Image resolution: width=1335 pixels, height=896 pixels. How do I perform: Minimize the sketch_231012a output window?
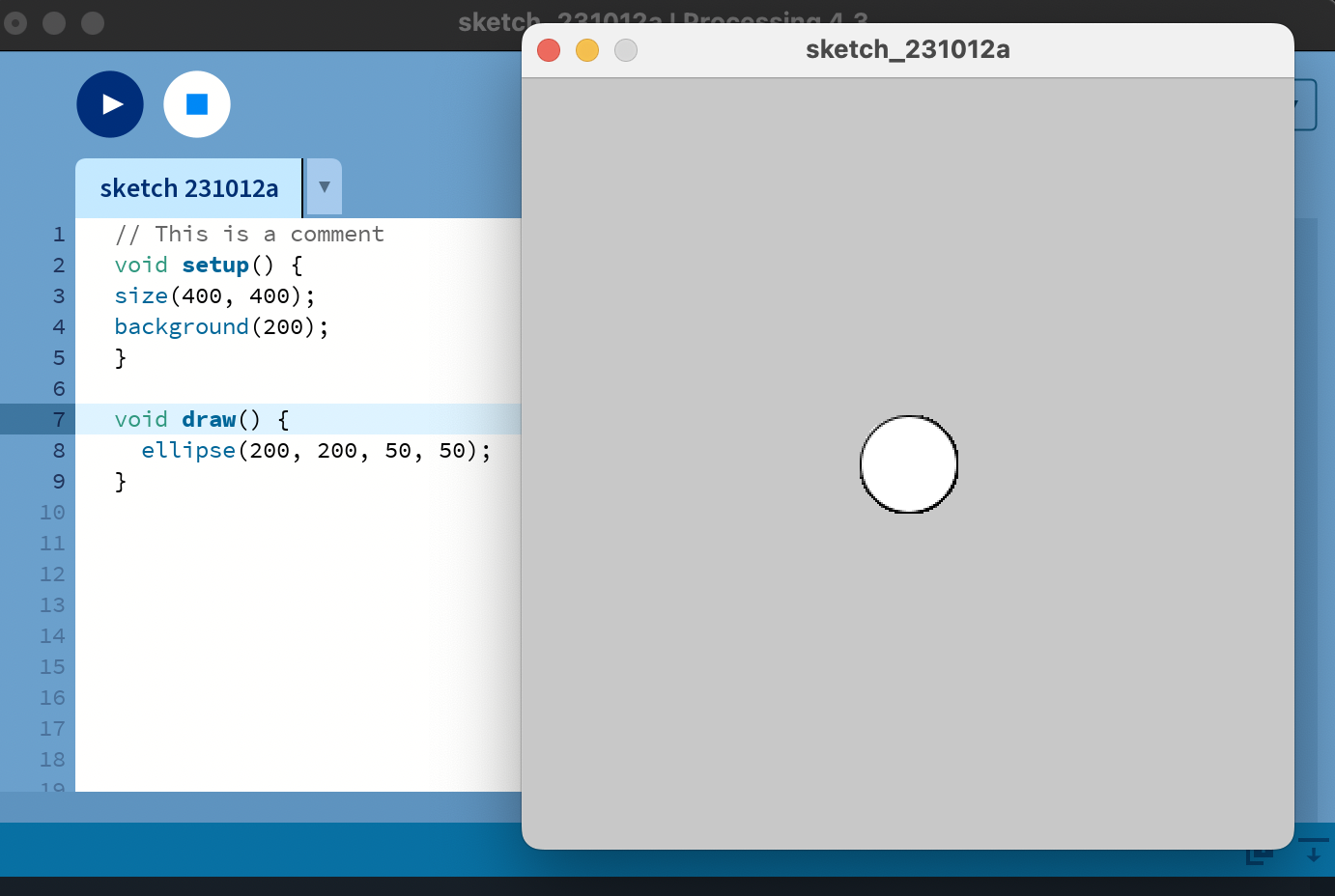click(x=587, y=50)
